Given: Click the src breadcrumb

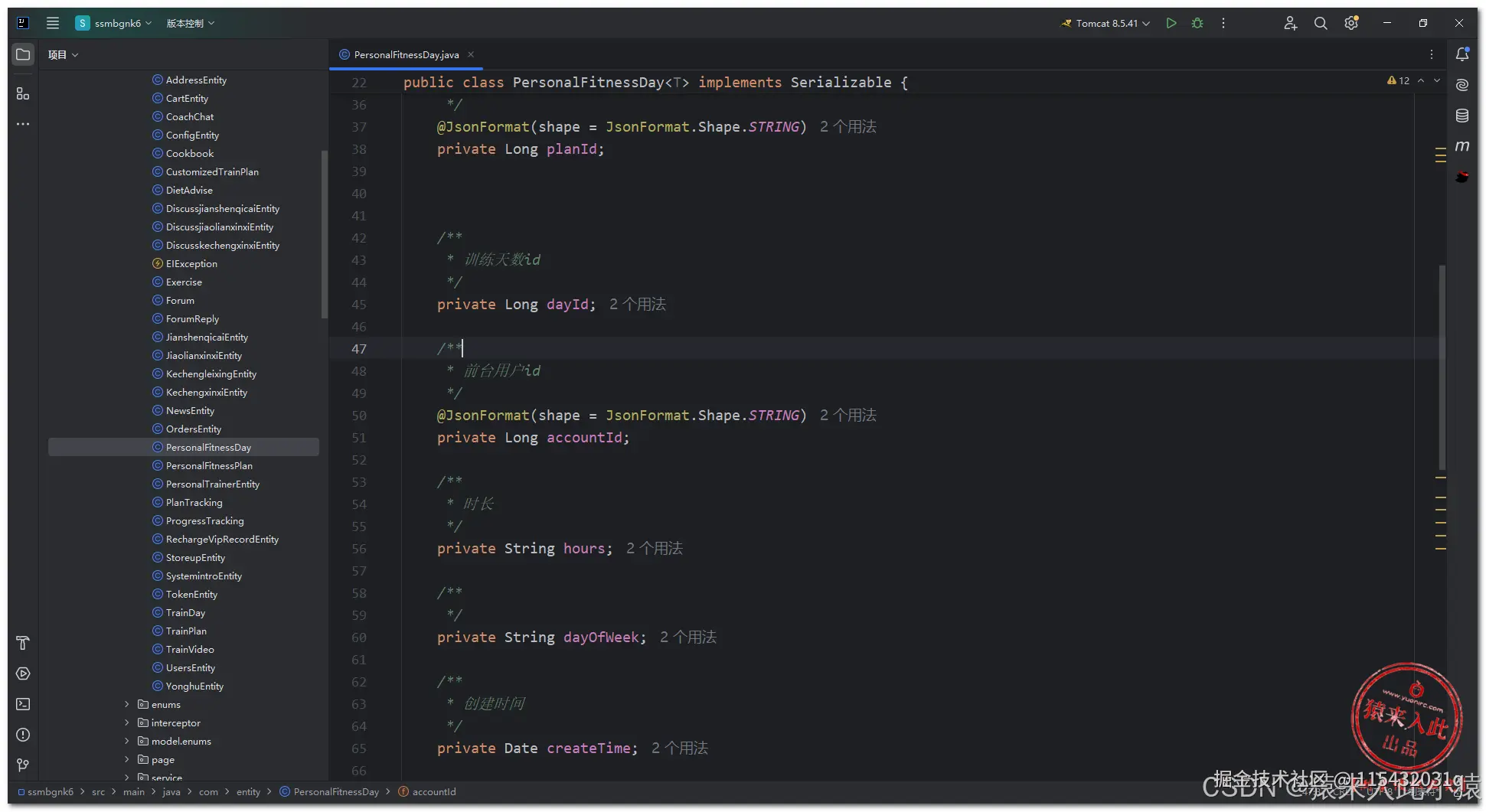Looking at the screenshot, I should (x=98, y=792).
